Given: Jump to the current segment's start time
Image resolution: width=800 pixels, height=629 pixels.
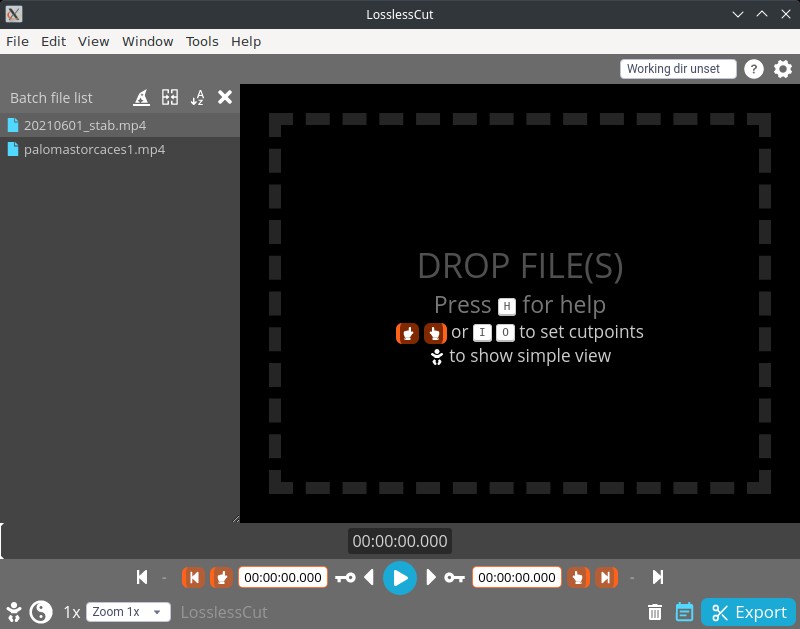Looking at the screenshot, I should [x=193, y=577].
